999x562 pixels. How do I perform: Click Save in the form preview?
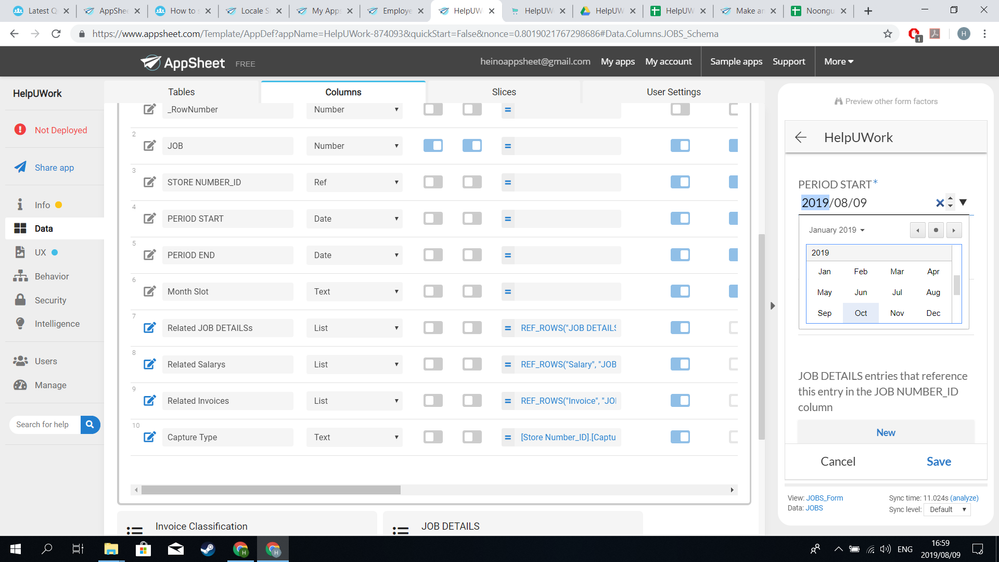click(938, 461)
